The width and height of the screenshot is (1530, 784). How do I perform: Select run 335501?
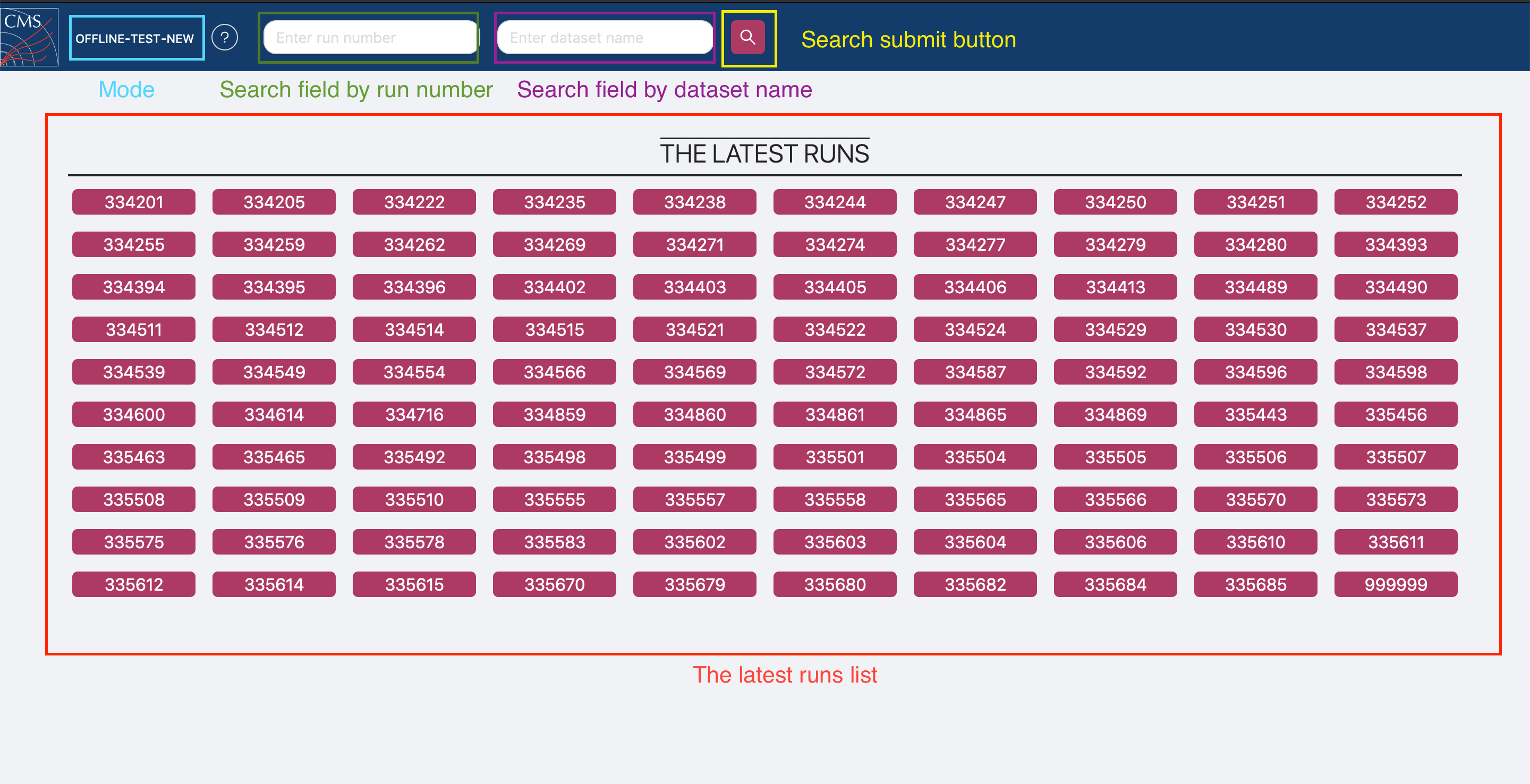click(835, 457)
